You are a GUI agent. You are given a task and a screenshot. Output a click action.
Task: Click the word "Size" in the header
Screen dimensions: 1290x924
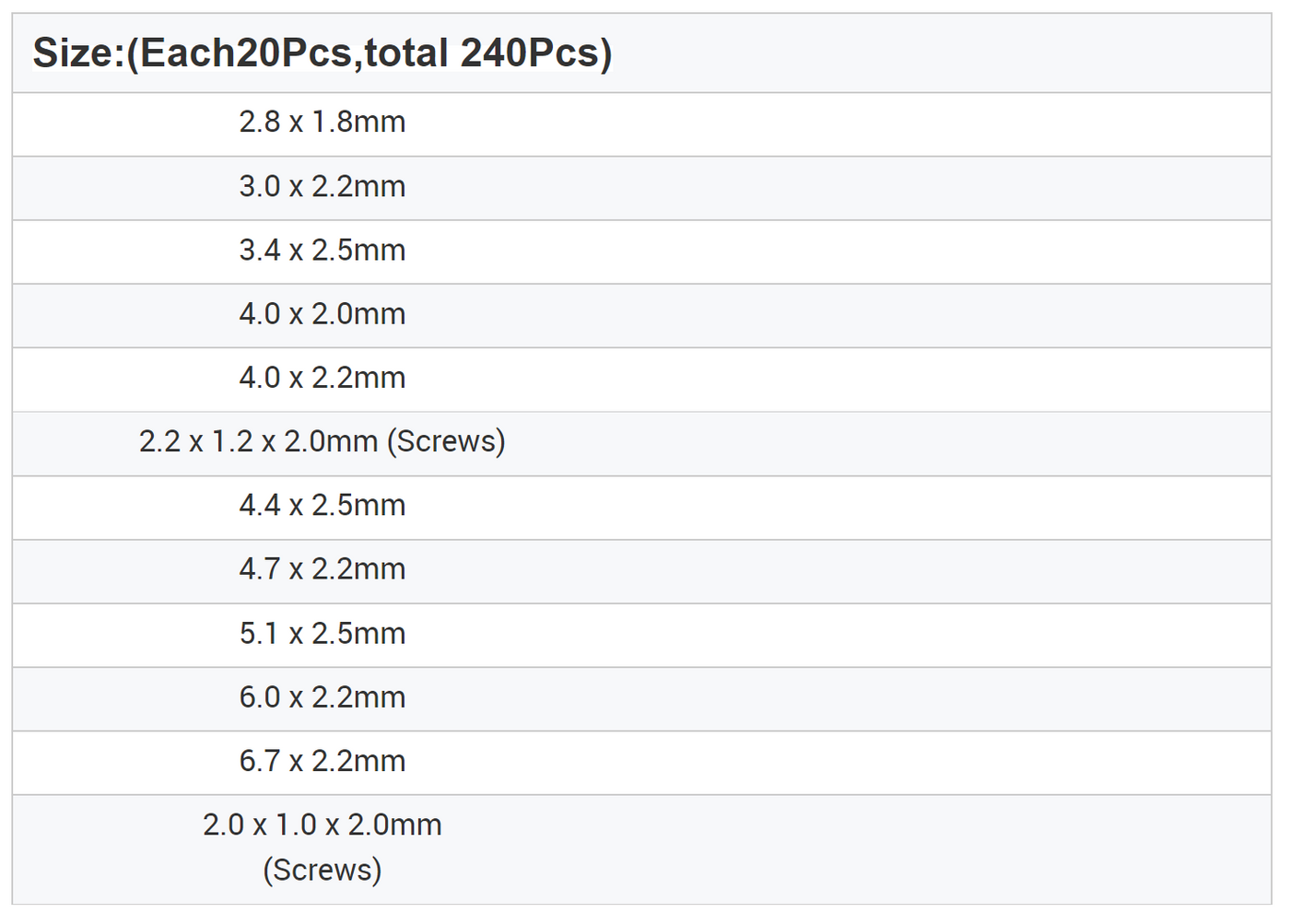72,53
